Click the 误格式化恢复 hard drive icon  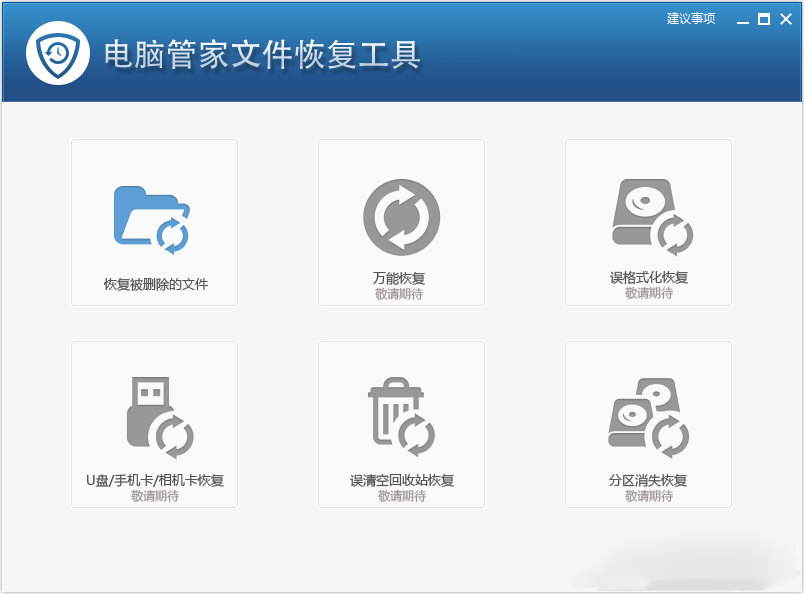click(x=648, y=216)
